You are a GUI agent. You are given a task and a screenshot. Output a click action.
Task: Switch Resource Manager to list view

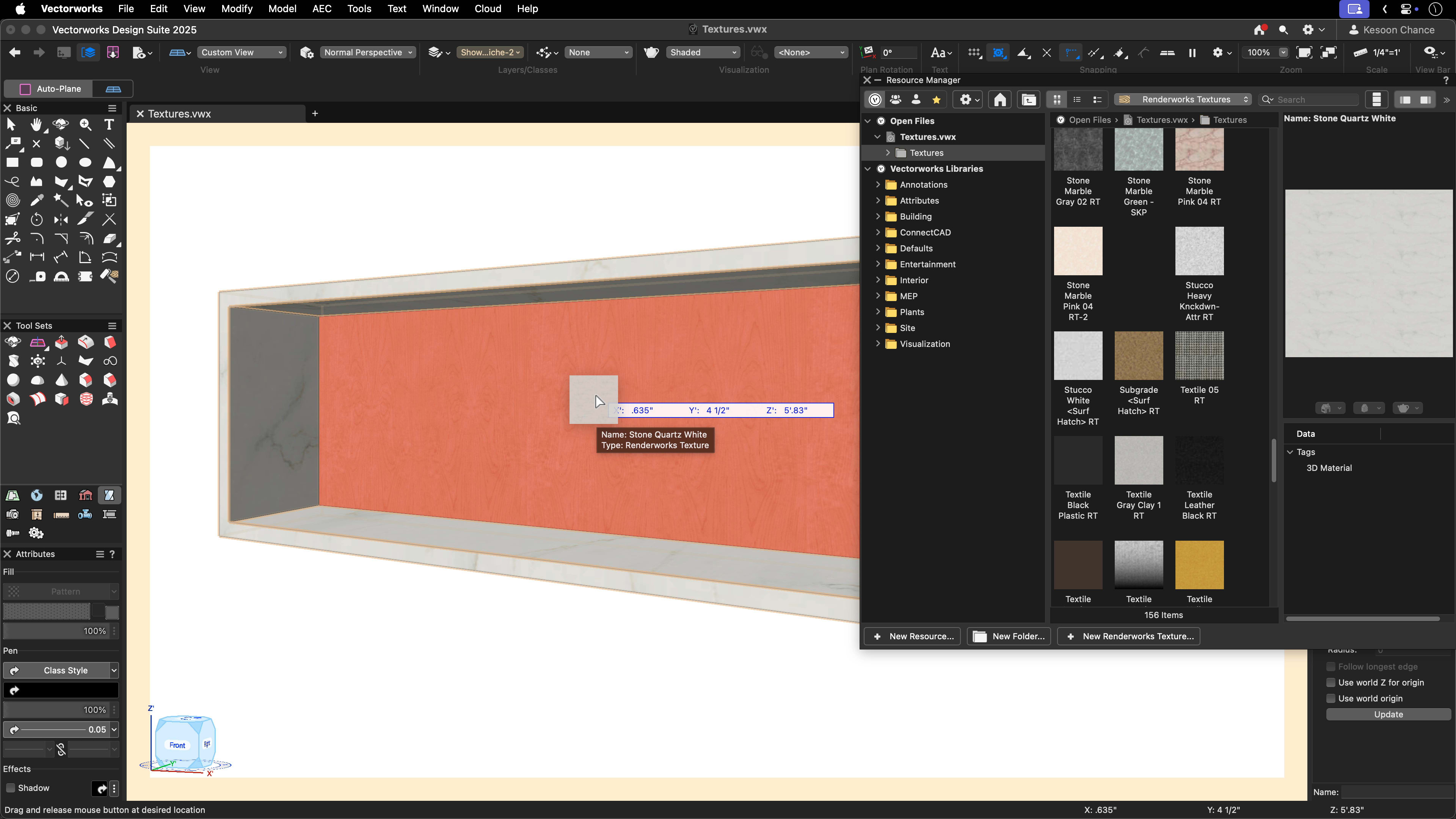[x=1076, y=99]
